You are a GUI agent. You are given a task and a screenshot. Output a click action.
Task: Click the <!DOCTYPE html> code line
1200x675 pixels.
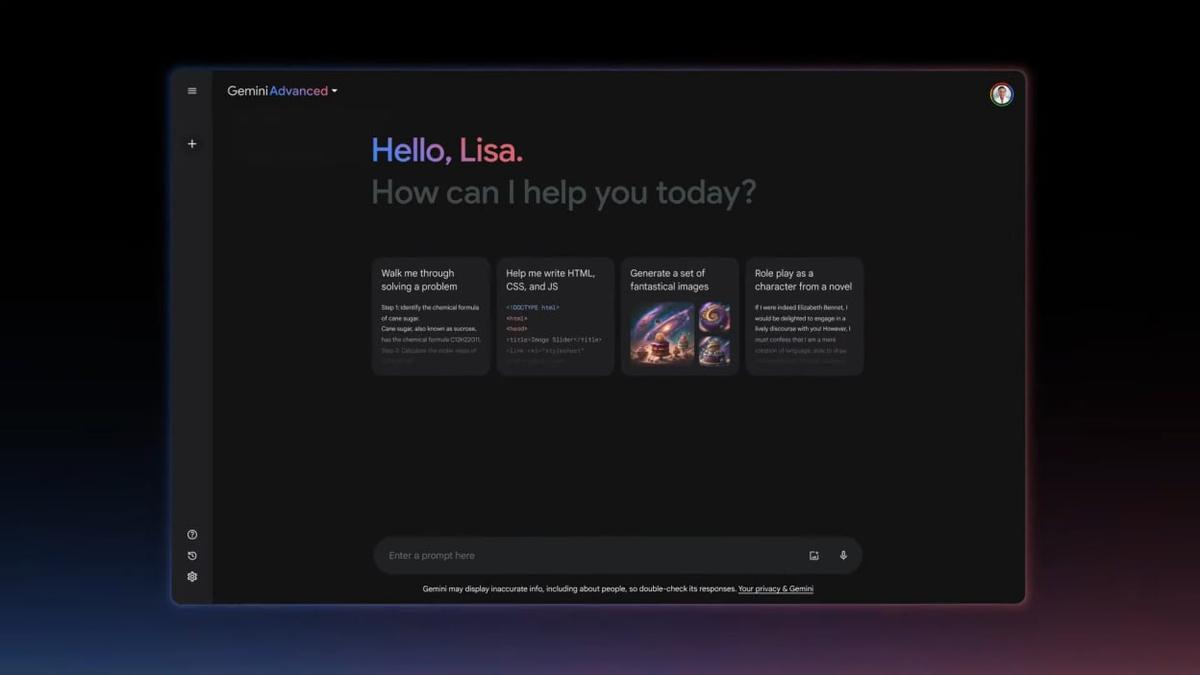click(x=532, y=308)
